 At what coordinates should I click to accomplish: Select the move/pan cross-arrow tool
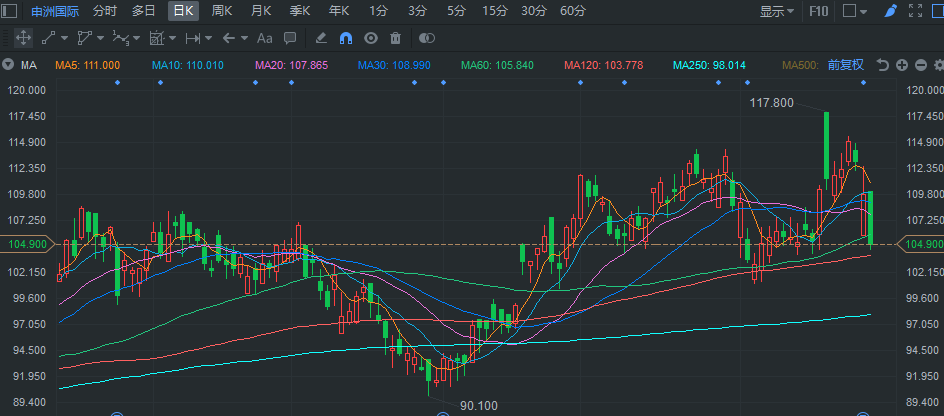click(23, 38)
